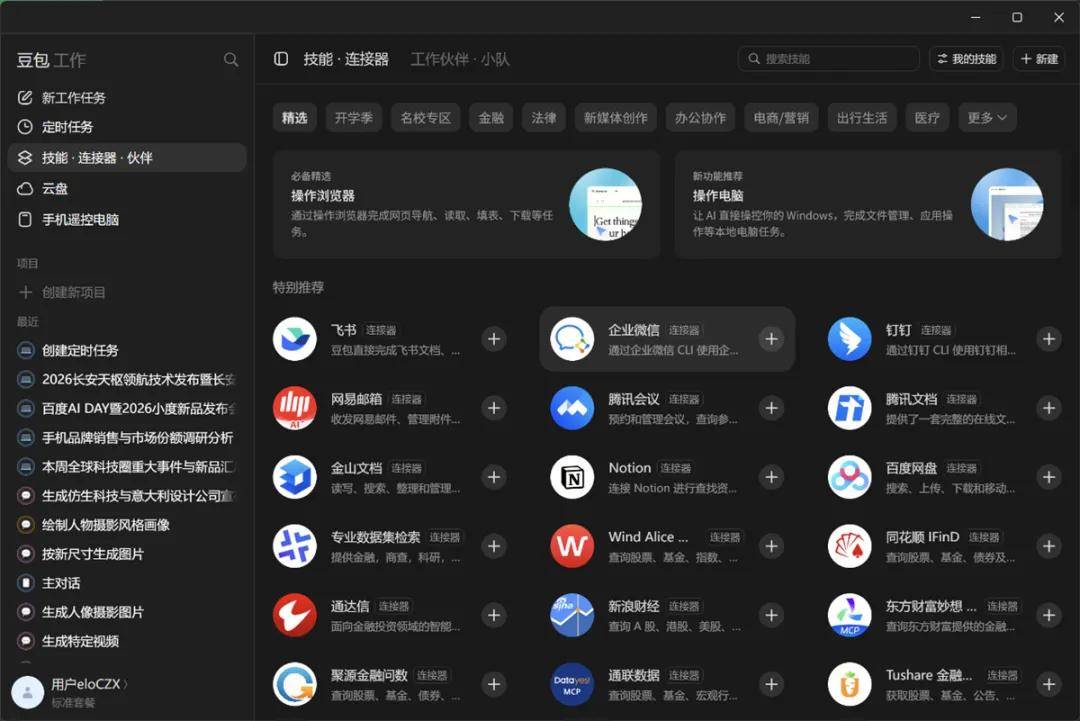Open recent chat 按新尺寸生成图片
The image size is (1080, 721).
[127, 554]
